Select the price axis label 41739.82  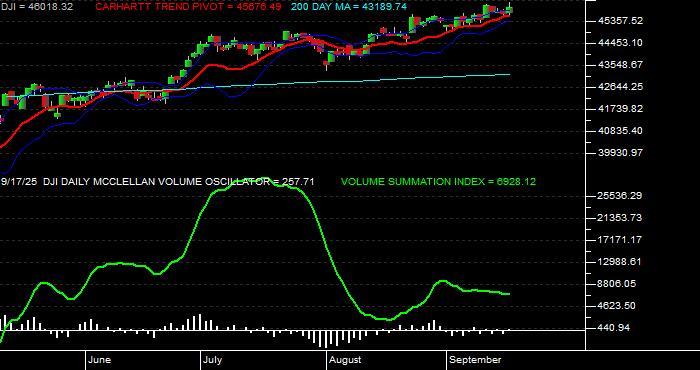(x=620, y=109)
